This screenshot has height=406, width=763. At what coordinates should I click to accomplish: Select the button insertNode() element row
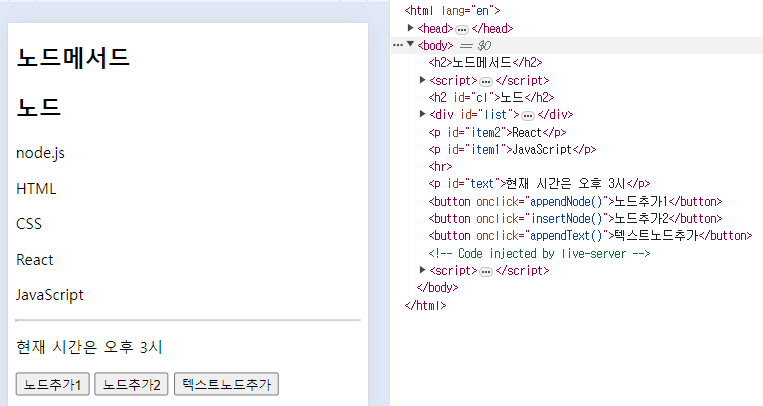575,218
